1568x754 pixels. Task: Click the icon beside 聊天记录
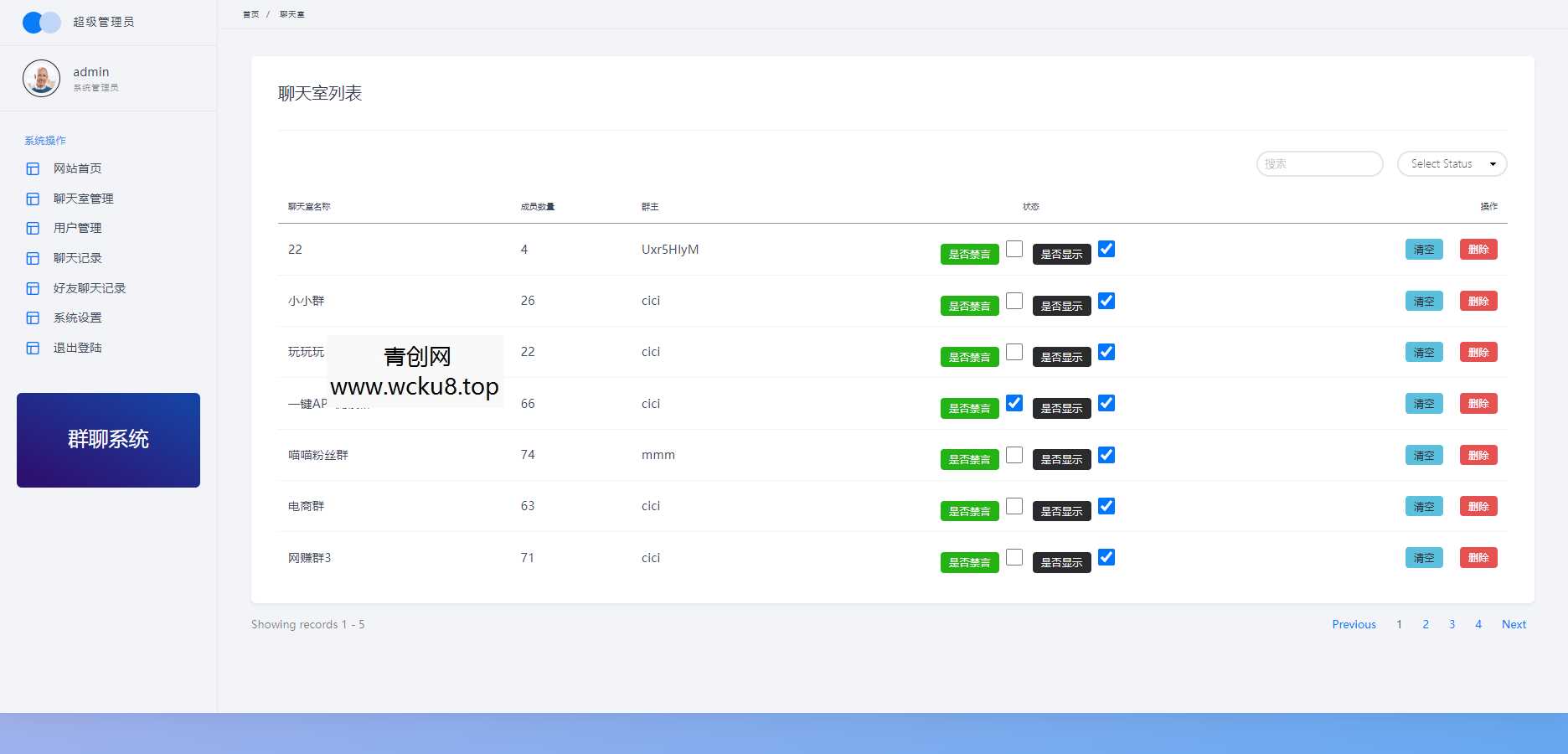[x=33, y=259]
